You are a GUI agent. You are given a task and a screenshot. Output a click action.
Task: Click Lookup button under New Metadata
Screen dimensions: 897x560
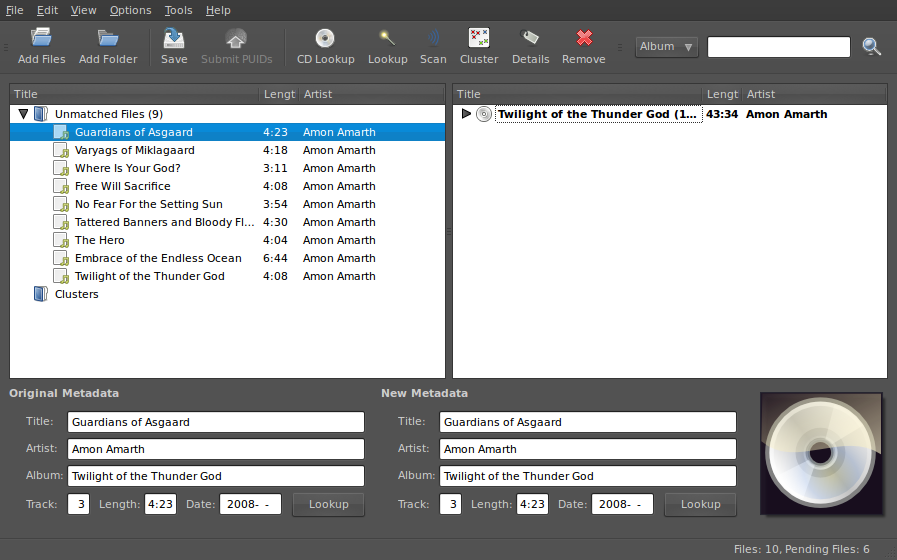point(700,505)
